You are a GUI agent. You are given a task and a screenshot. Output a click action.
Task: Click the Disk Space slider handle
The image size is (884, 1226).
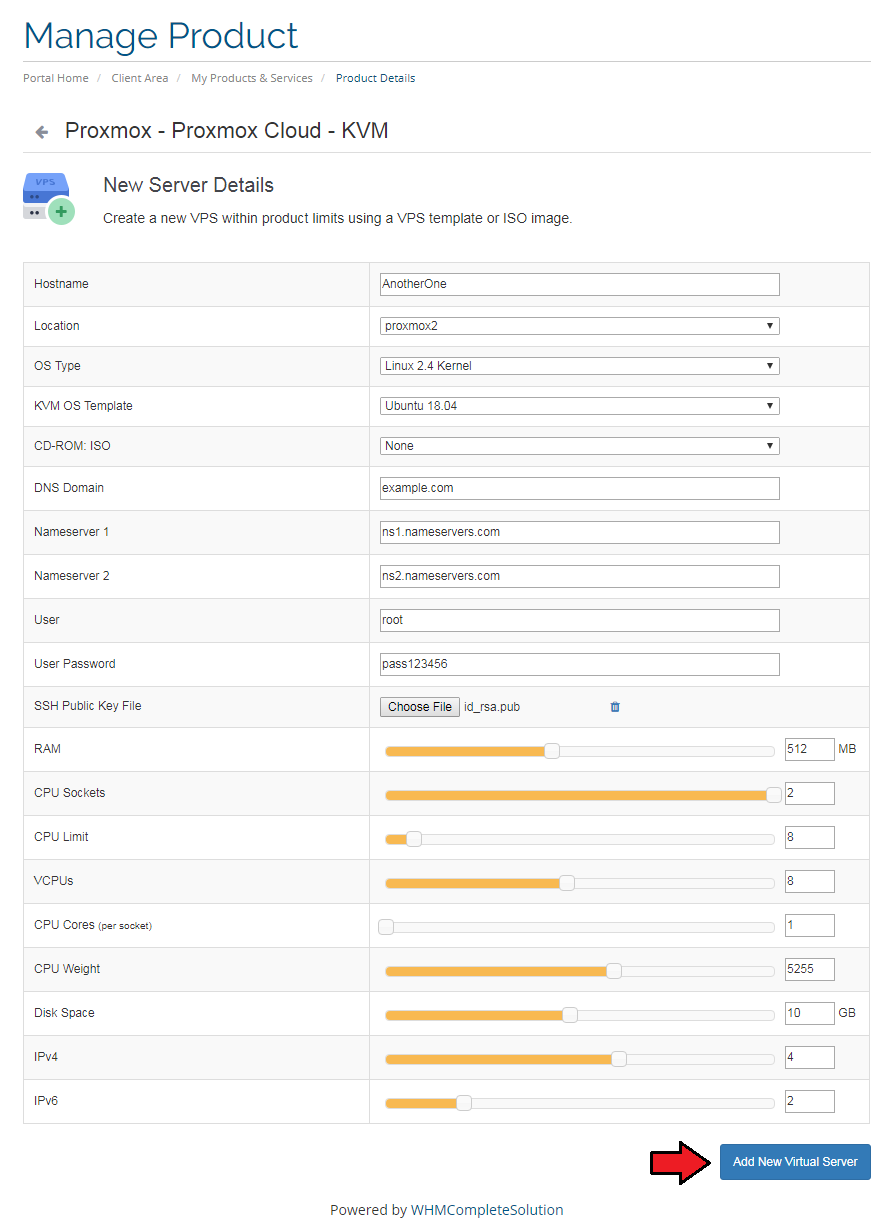coord(570,1015)
